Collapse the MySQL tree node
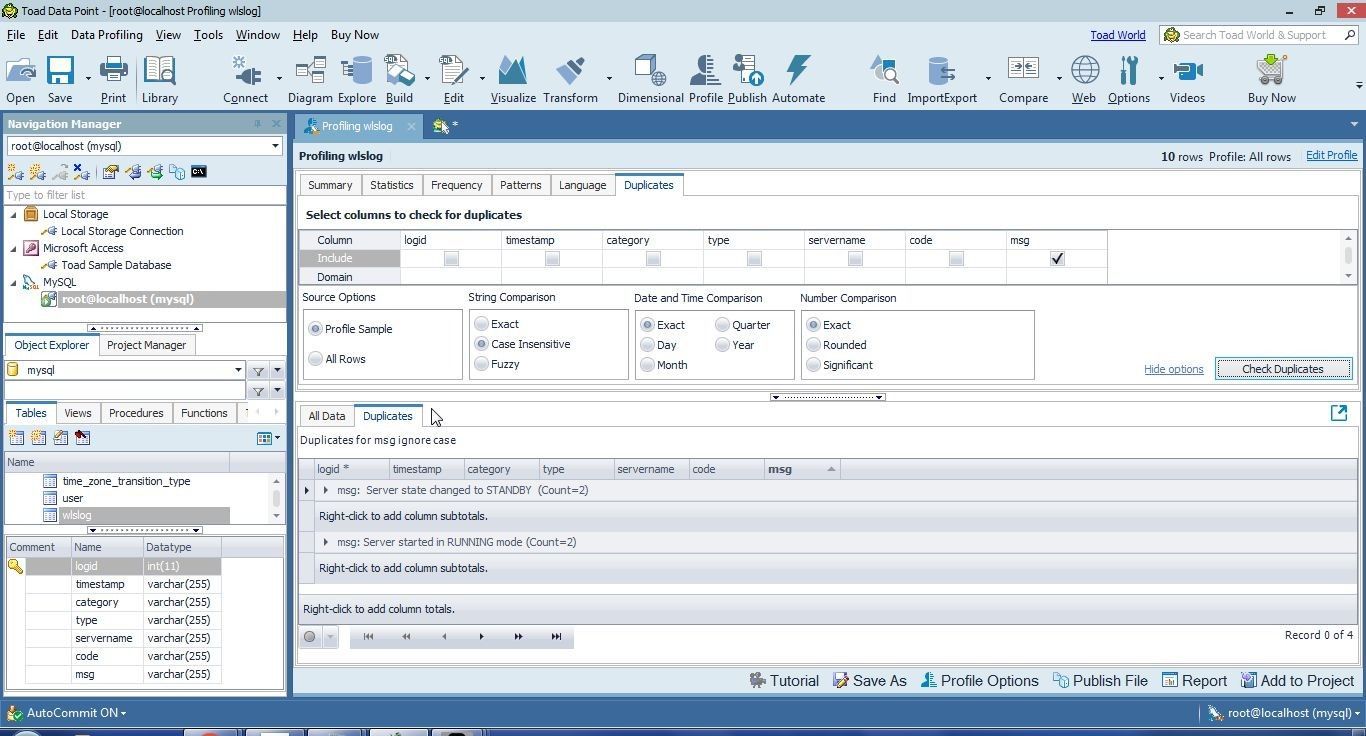The height and width of the screenshot is (736, 1366). pos(14,282)
